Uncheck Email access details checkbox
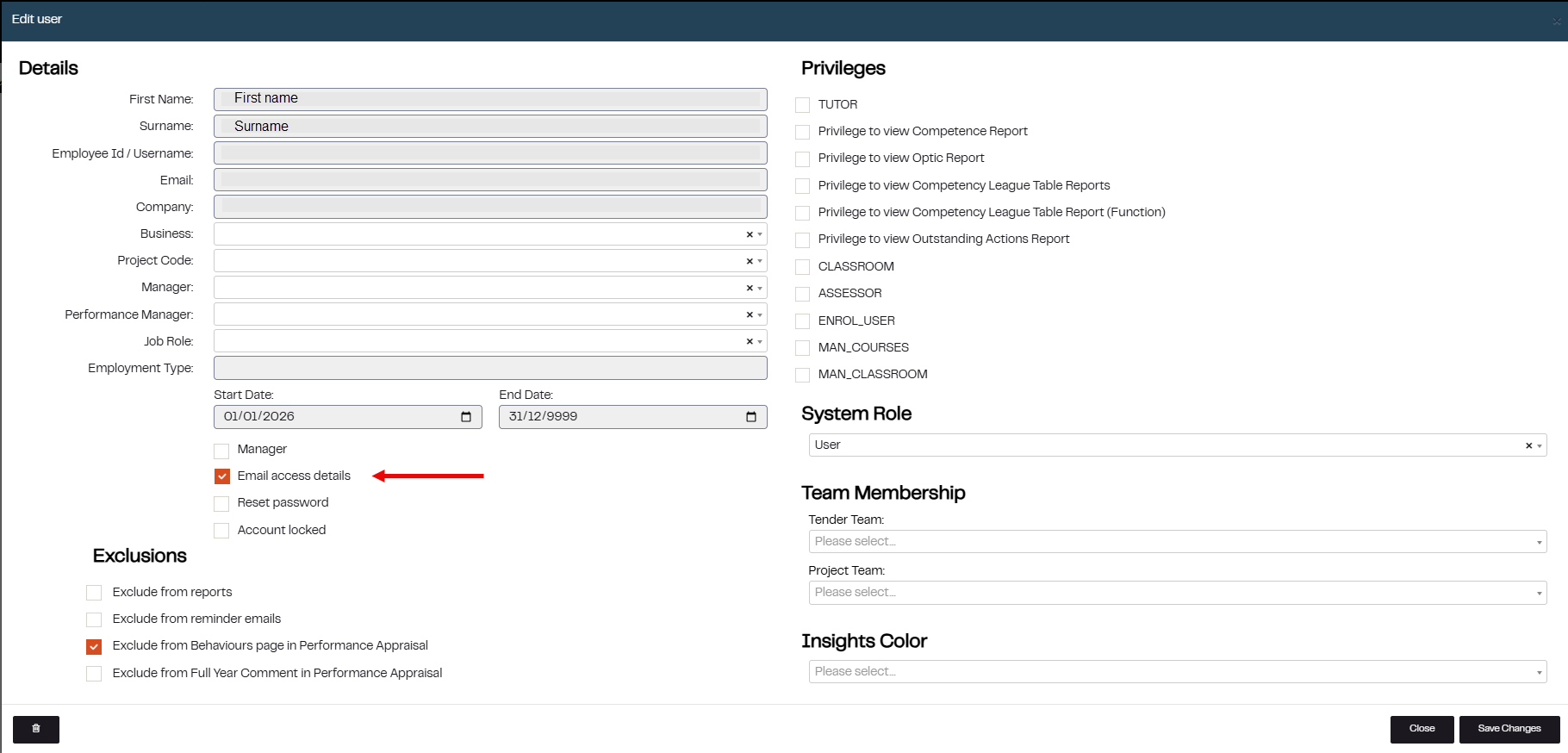Image resolution: width=1568 pixels, height=753 pixels. [222, 476]
